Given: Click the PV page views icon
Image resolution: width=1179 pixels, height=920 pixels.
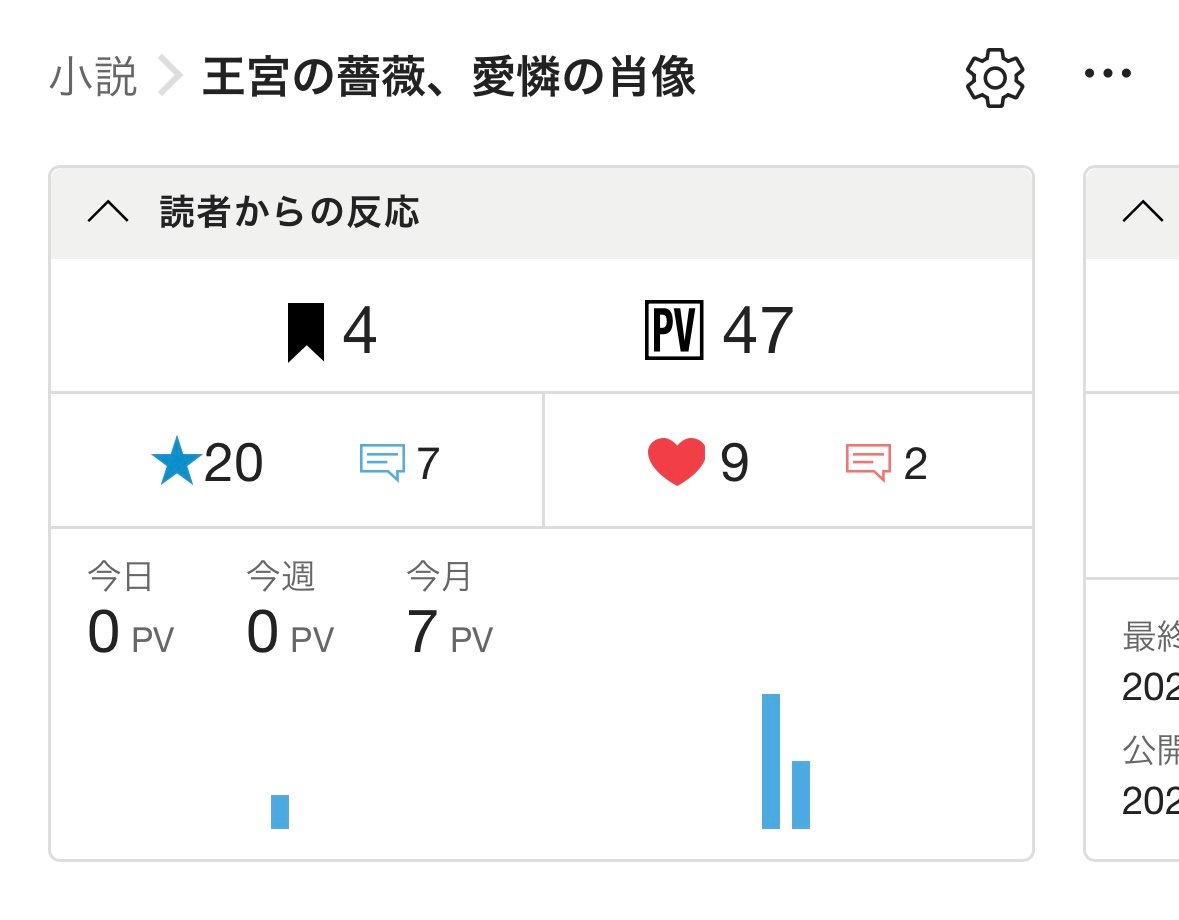Looking at the screenshot, I should pyautogui.click(x=675, y=333).
